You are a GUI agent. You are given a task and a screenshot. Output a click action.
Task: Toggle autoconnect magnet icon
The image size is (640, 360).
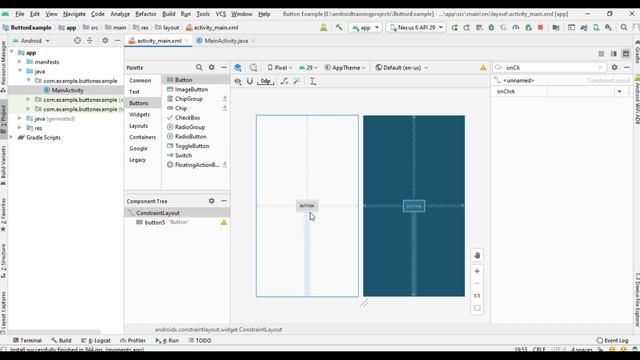tap(250, 81)
